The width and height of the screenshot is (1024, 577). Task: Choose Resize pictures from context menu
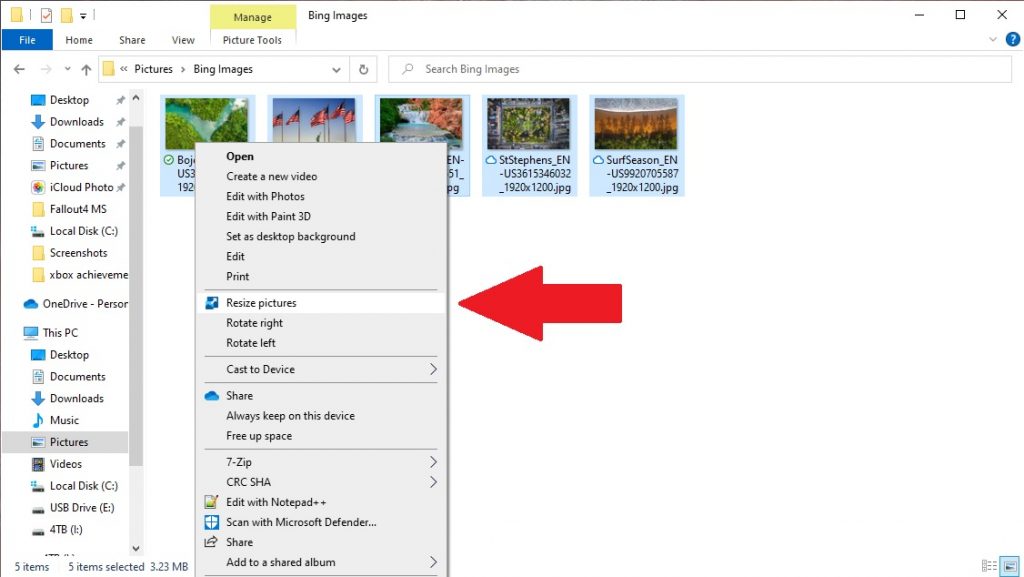pos(321,303)
